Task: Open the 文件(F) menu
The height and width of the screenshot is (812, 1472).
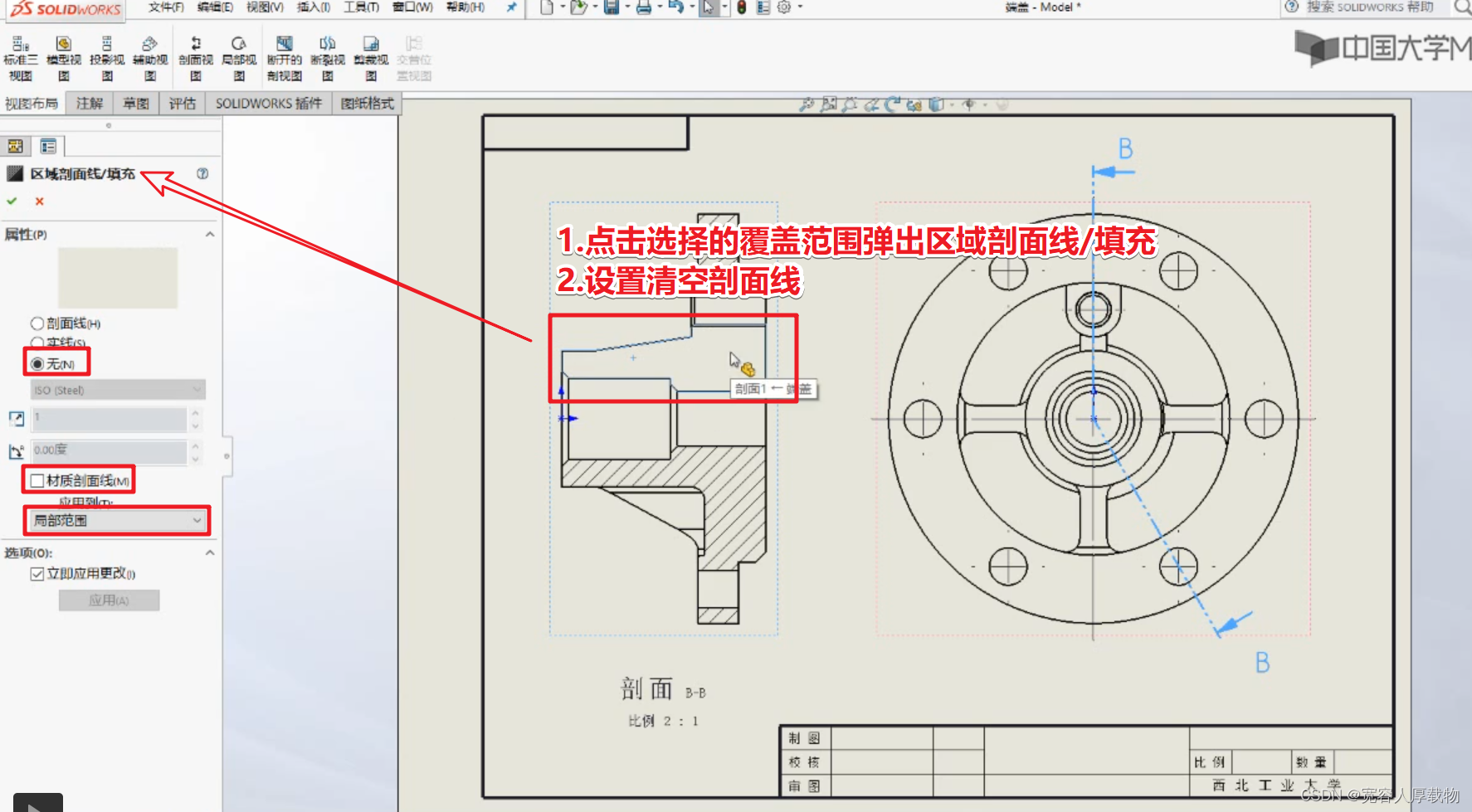Action: pos(166,7)
